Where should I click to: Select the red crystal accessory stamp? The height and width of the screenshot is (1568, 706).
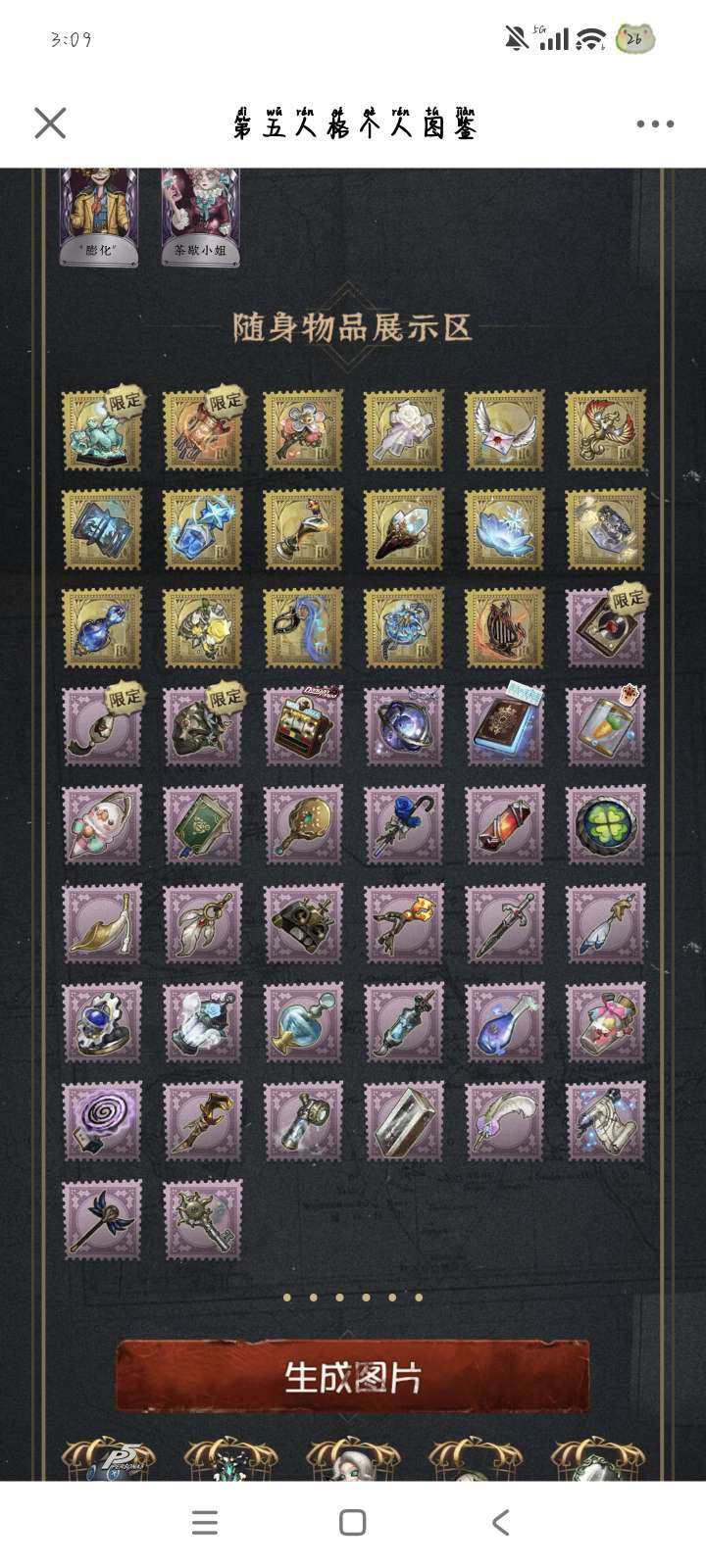505,824
